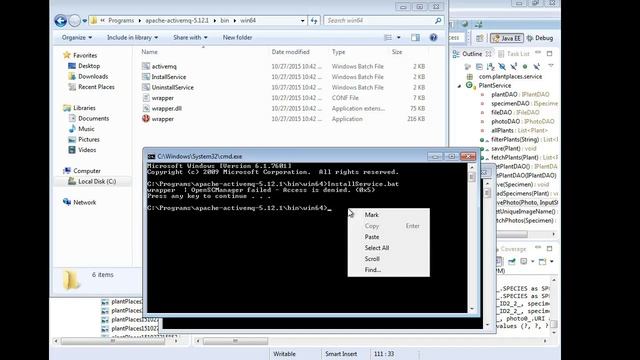Click the cmd.exe title bar icon

(151, 156)
